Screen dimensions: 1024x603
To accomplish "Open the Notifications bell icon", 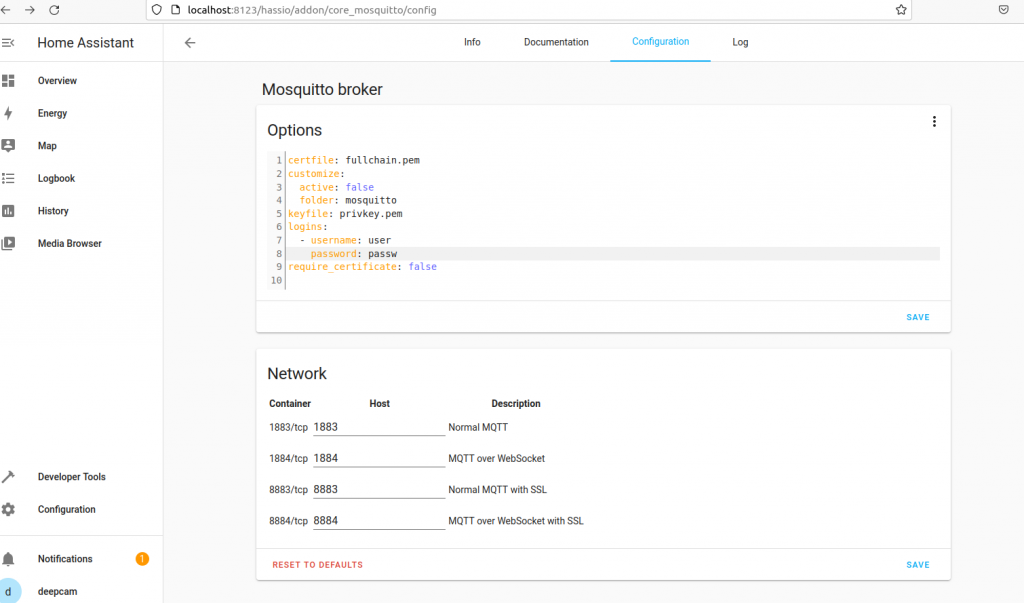I will click(x=8, y=559).
